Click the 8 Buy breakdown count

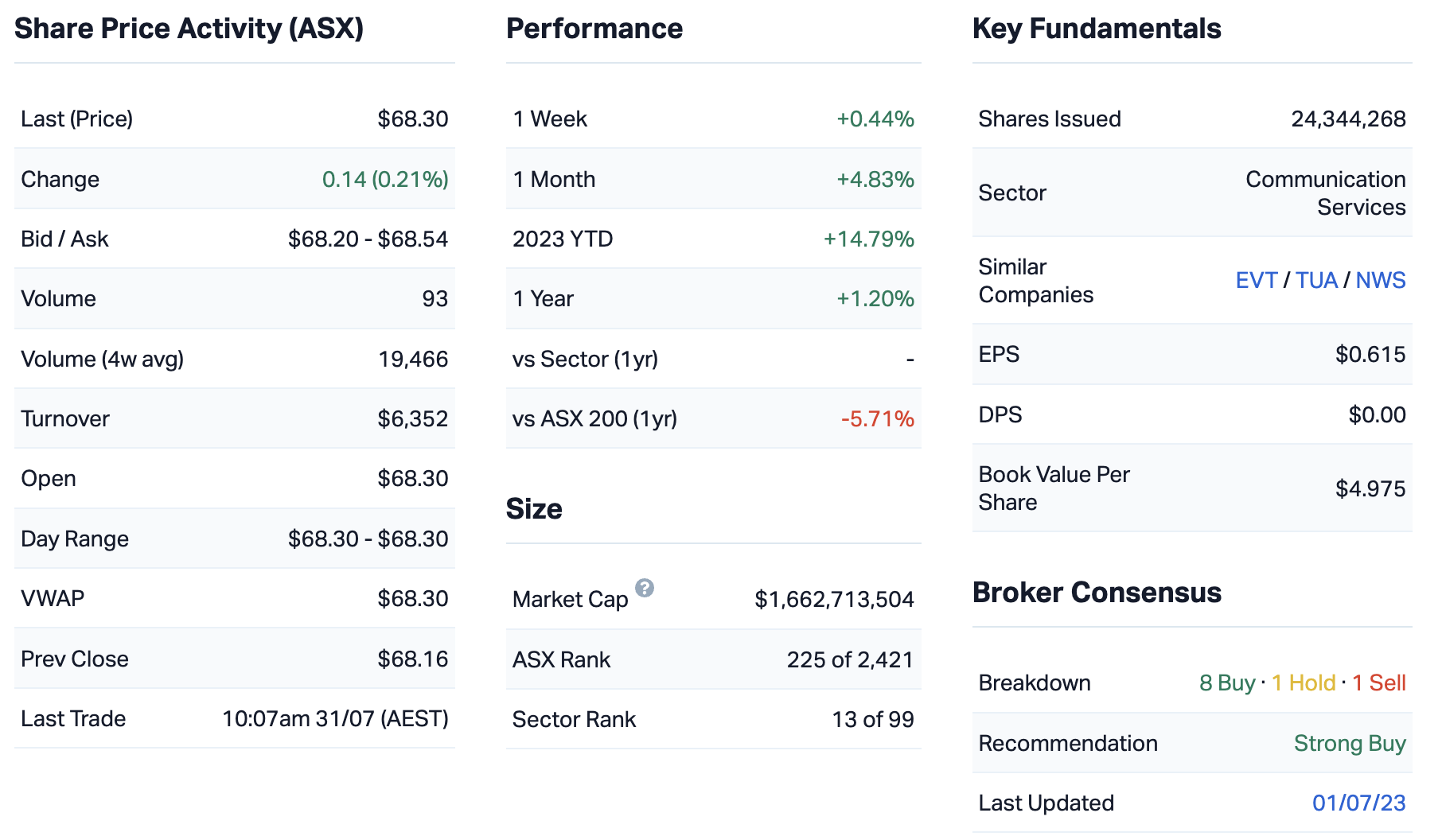[x=1226, y=682]
